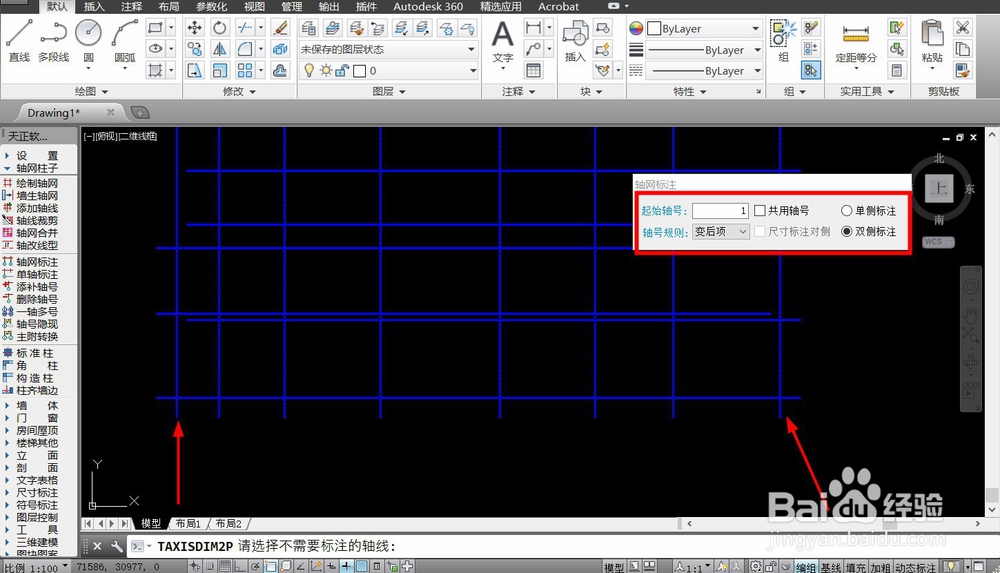This screenshot has height=573, width=1000.
Task: Toggle 加粗 in status bar
Action: tap(880, 567)
